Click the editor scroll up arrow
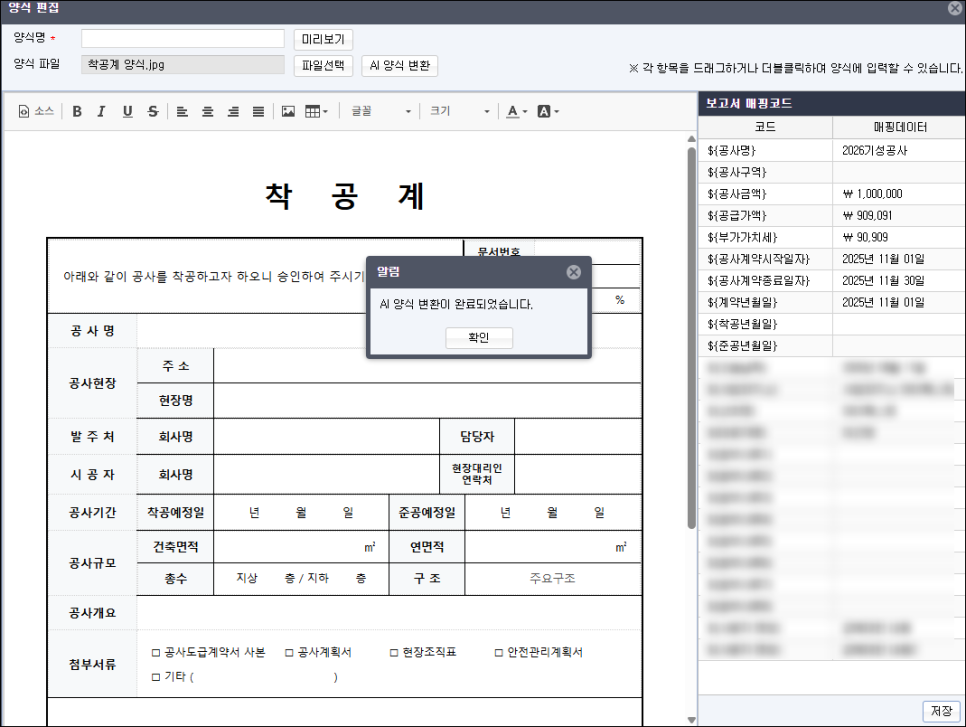The image size is (966, 727). tap(691, 139)
